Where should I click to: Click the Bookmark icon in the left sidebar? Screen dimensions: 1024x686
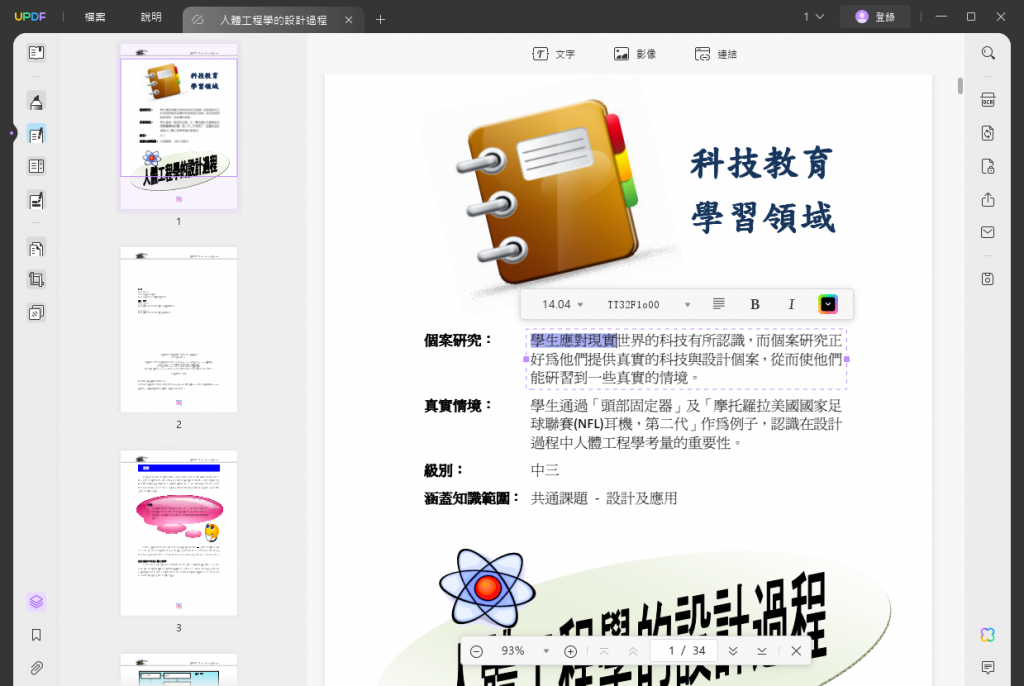click(36, 634)
